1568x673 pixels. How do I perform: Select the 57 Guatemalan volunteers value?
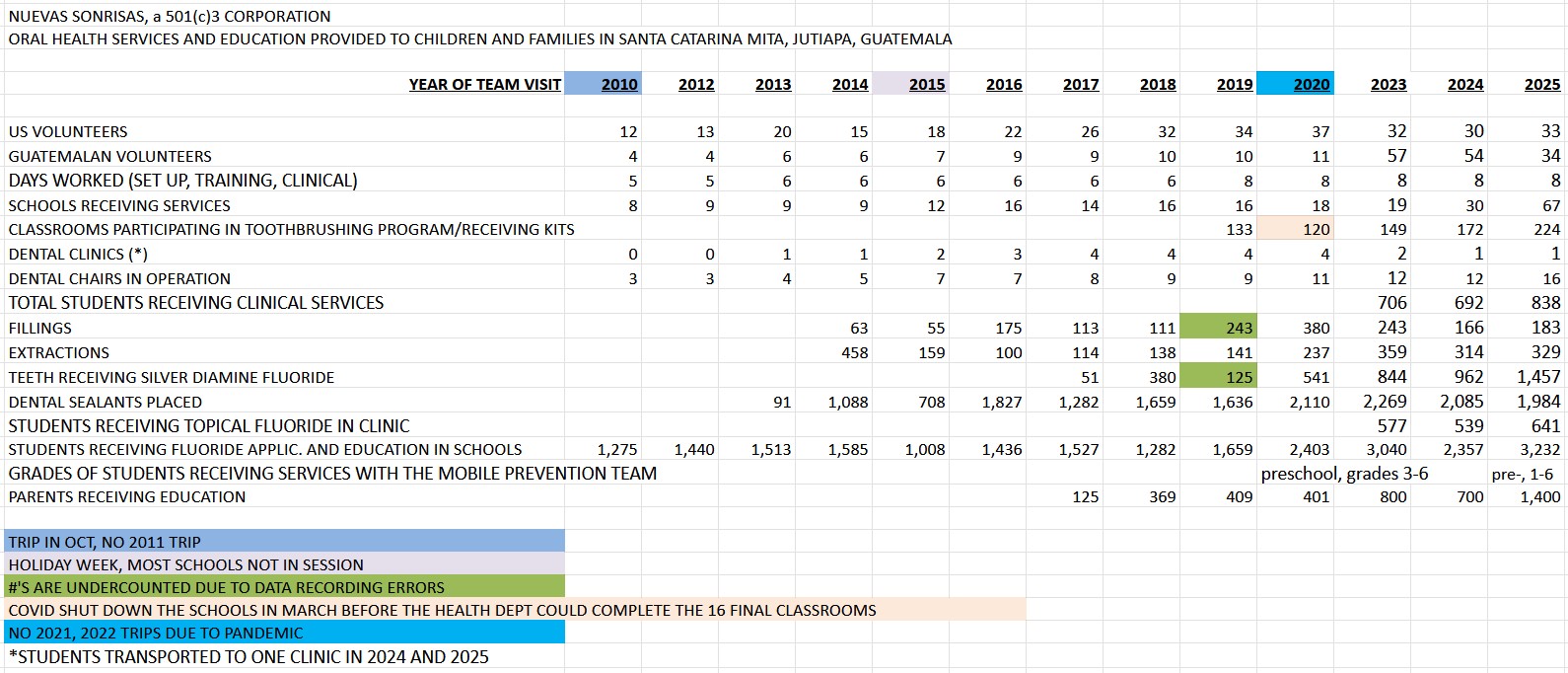click(1397, 156)
